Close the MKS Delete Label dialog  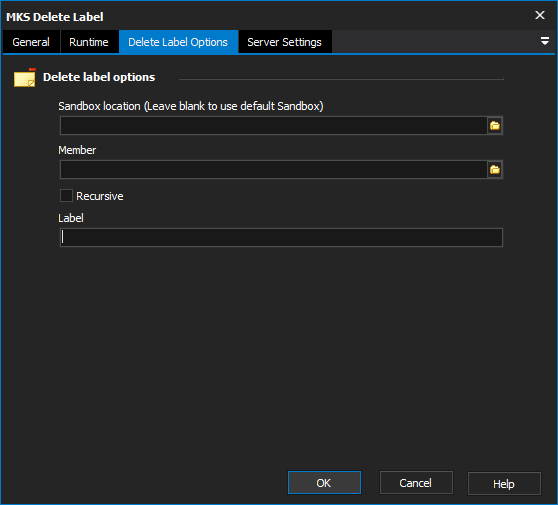click(540, 15)
